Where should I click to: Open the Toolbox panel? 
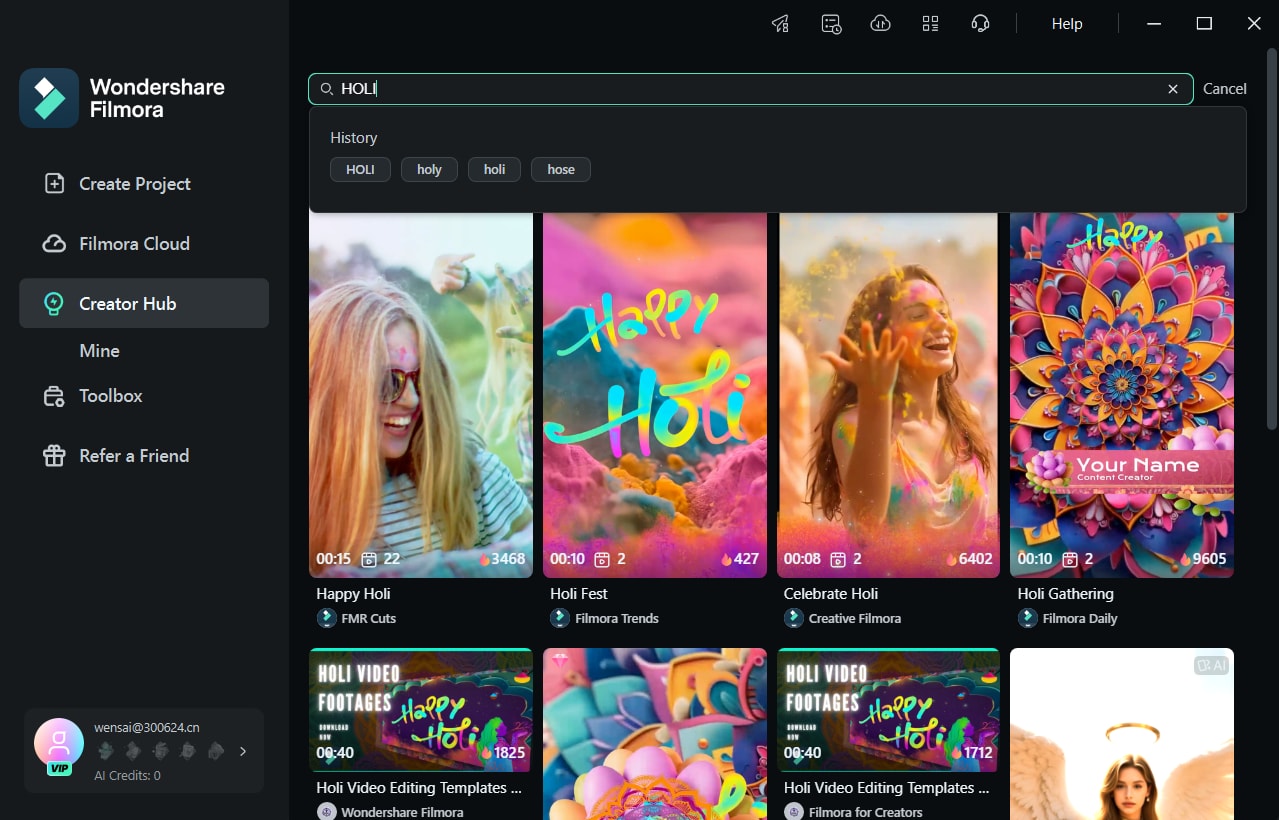[110, 395]
